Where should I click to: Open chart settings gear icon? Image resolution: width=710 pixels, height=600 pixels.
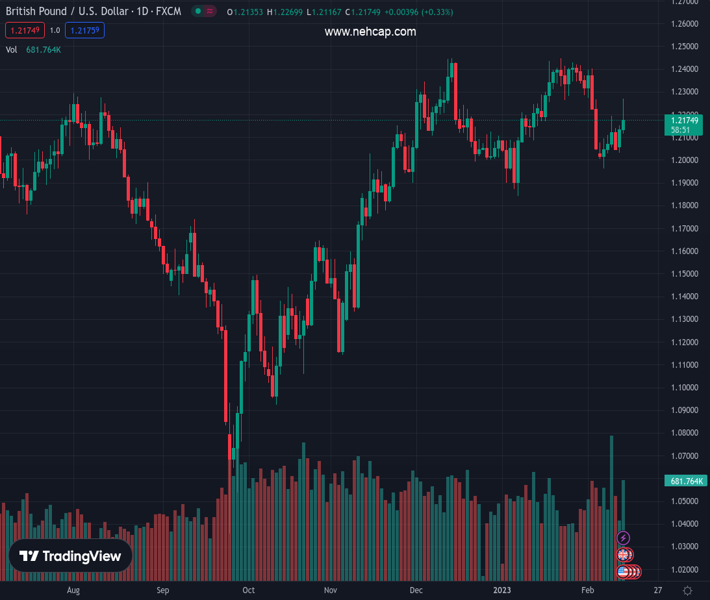(x=685, y=590)
